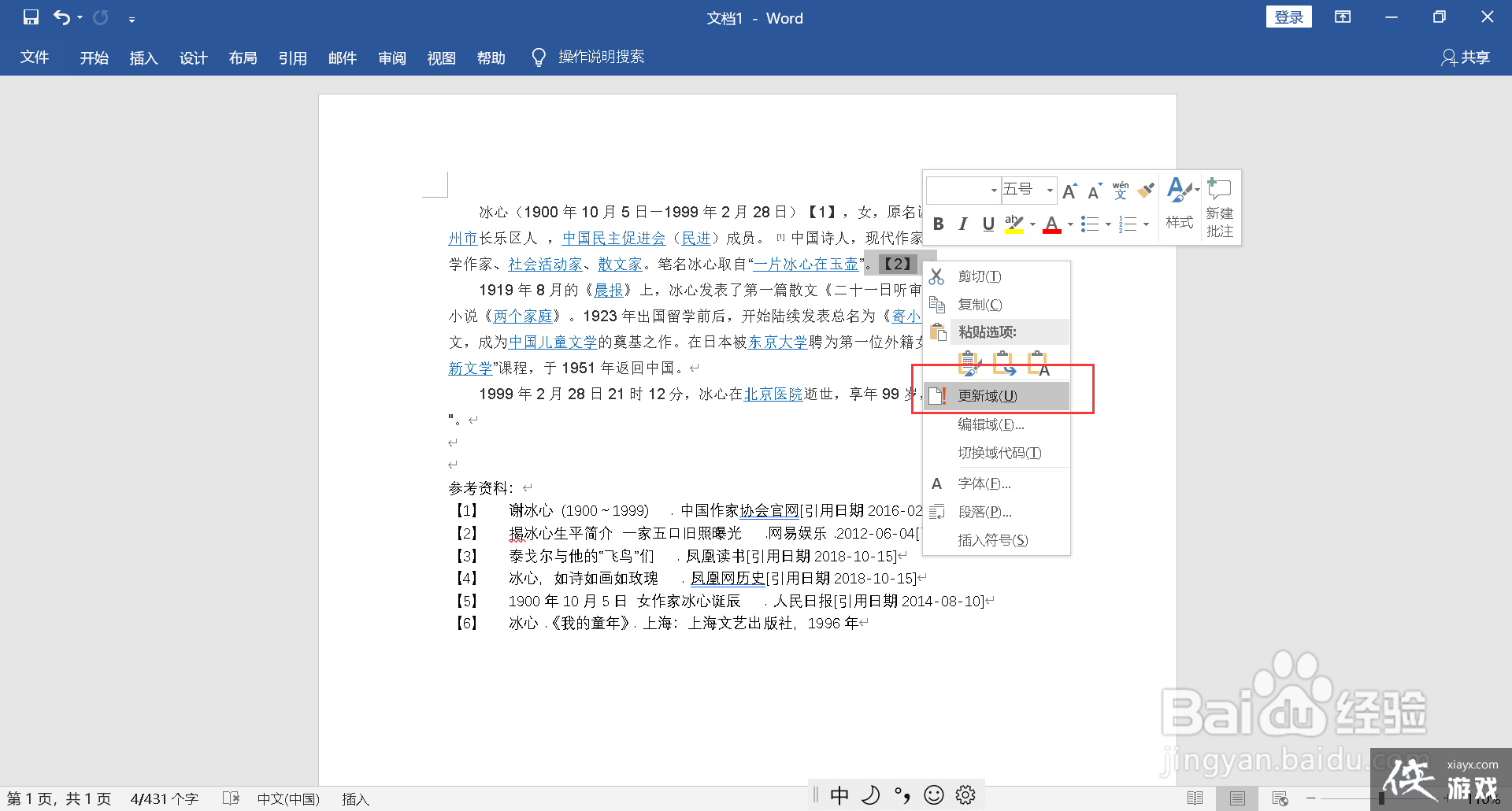This screenshot has width=1512, height=811.
Task: Open the 样式 styles button
Action: (1180, 204)
